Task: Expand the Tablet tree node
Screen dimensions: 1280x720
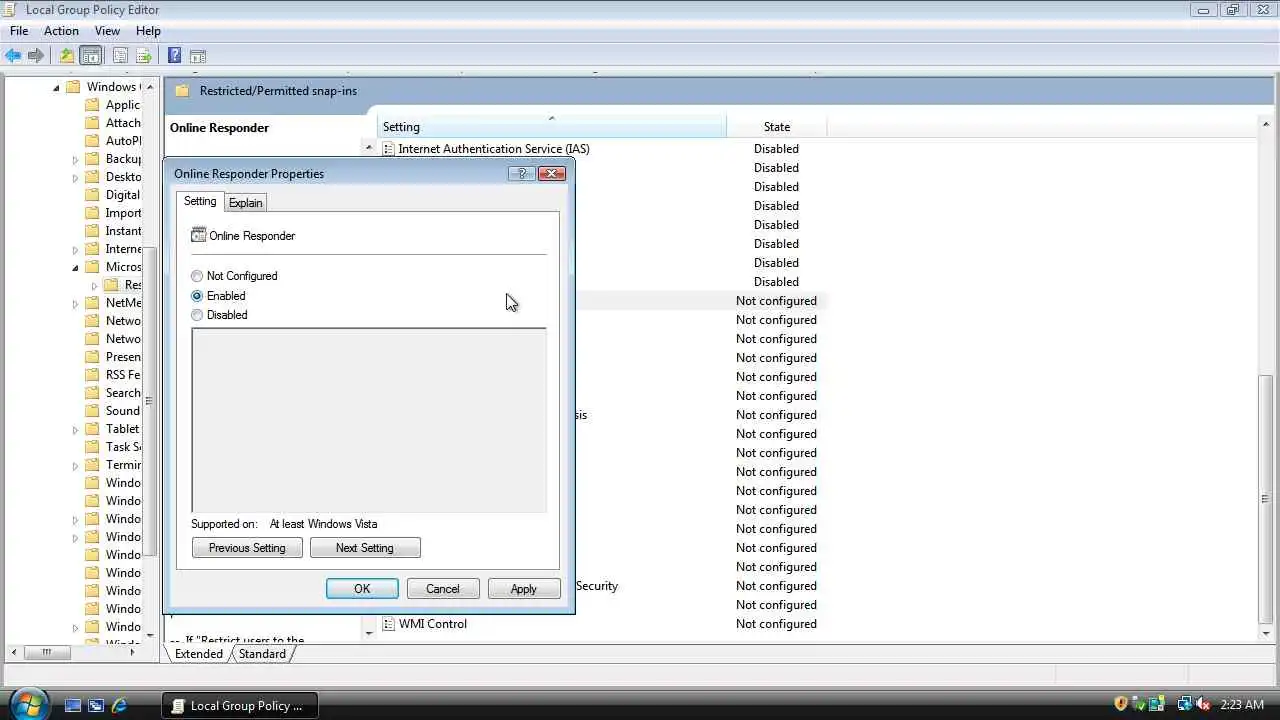Action: [75, 429]
